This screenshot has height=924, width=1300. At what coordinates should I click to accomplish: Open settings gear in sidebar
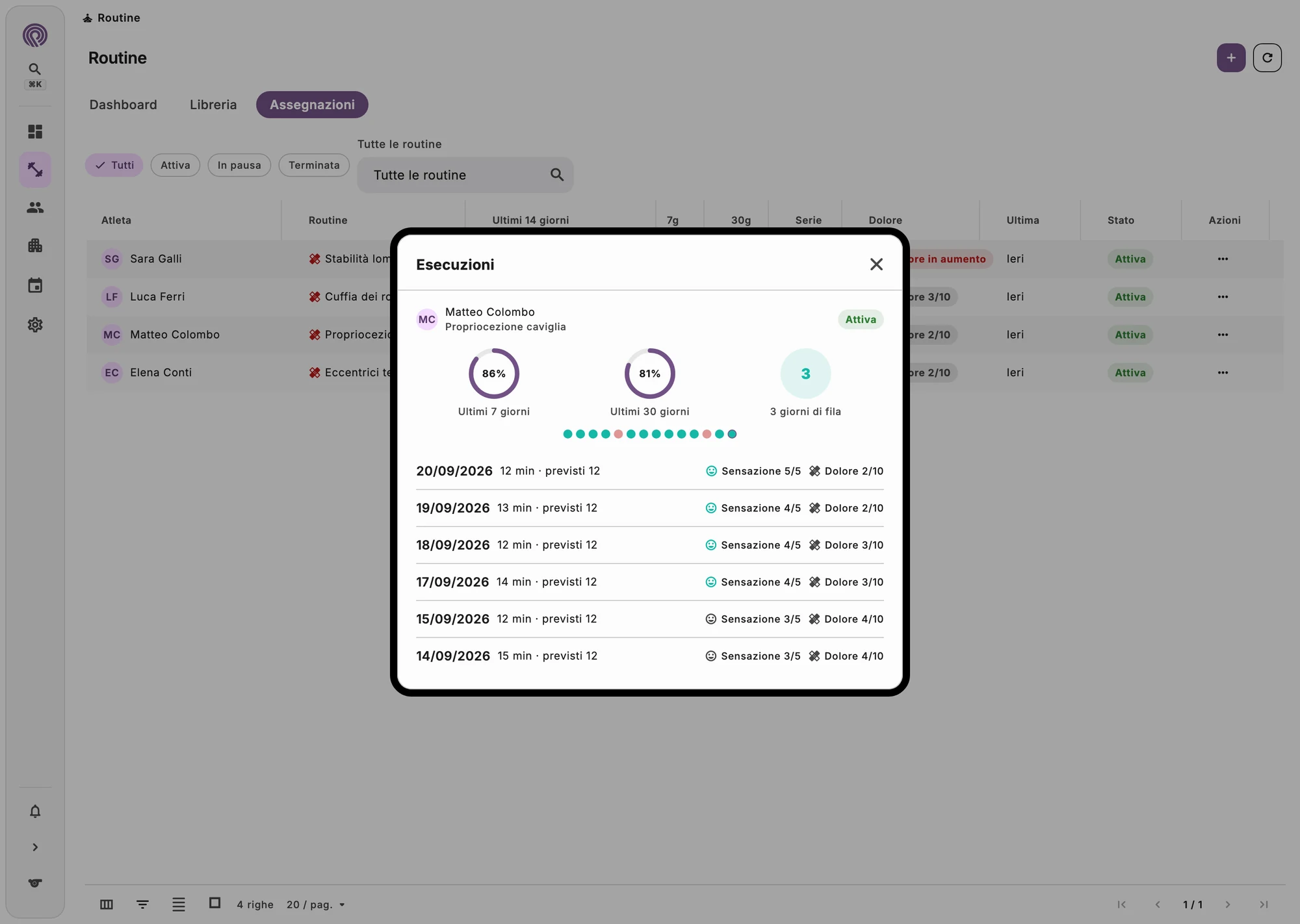[35, 325]
